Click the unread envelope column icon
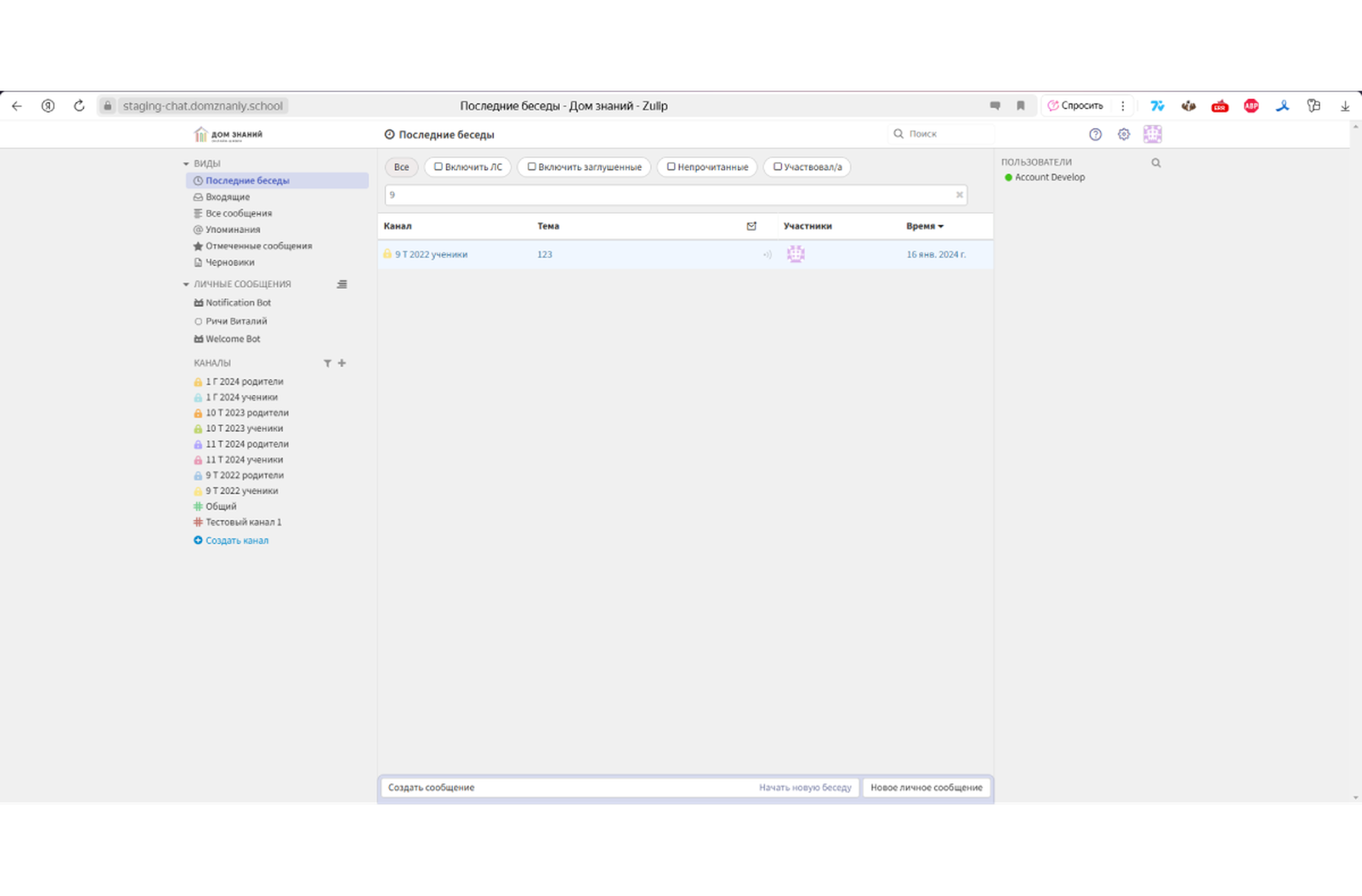The width and height of the screenshot is (1362, 896). (751, 226)
